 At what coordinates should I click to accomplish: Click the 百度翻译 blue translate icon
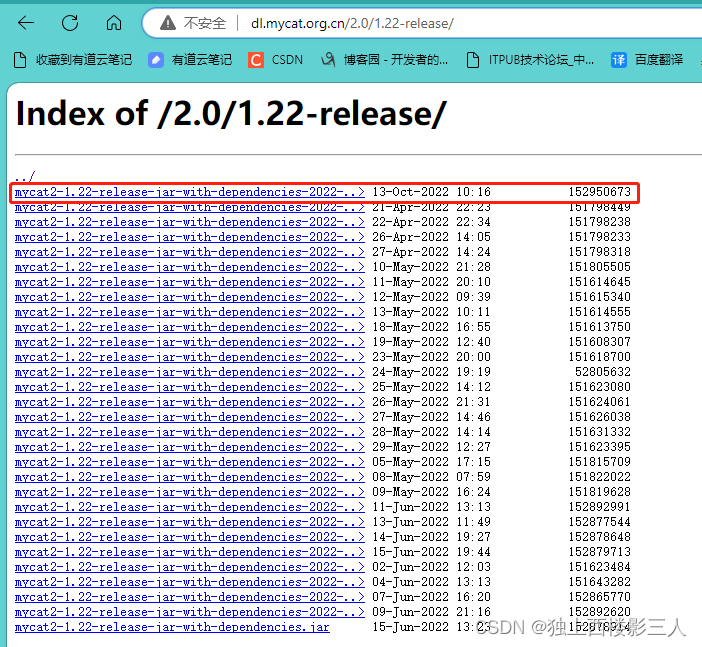click(619, 60)
